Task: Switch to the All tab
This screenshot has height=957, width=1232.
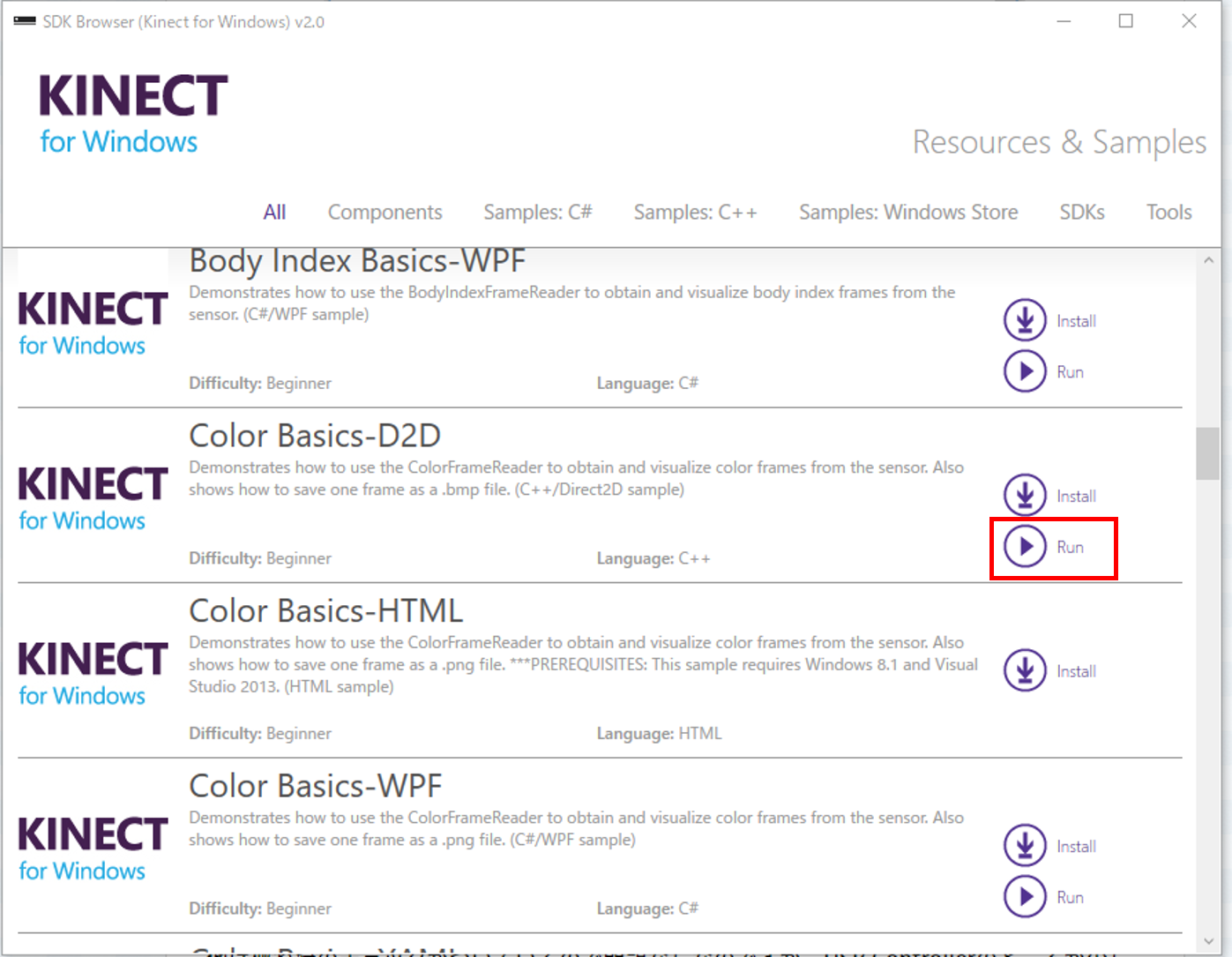Action: tap(274, 213)
